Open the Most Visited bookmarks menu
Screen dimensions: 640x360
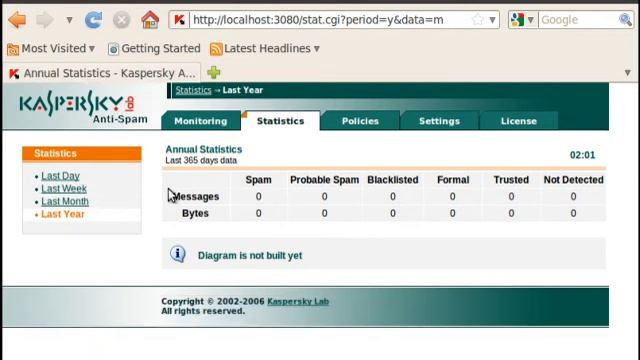coord(51,49)
